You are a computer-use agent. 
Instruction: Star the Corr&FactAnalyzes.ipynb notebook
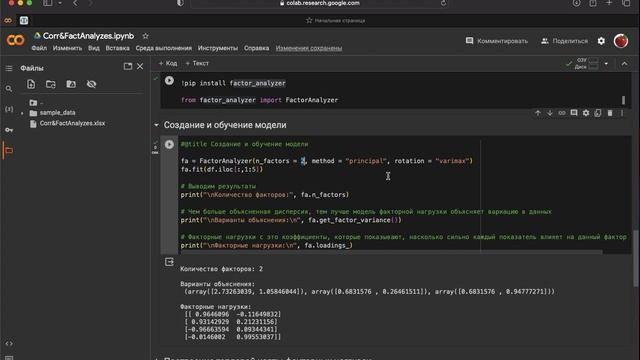click(x=145, y=36)
